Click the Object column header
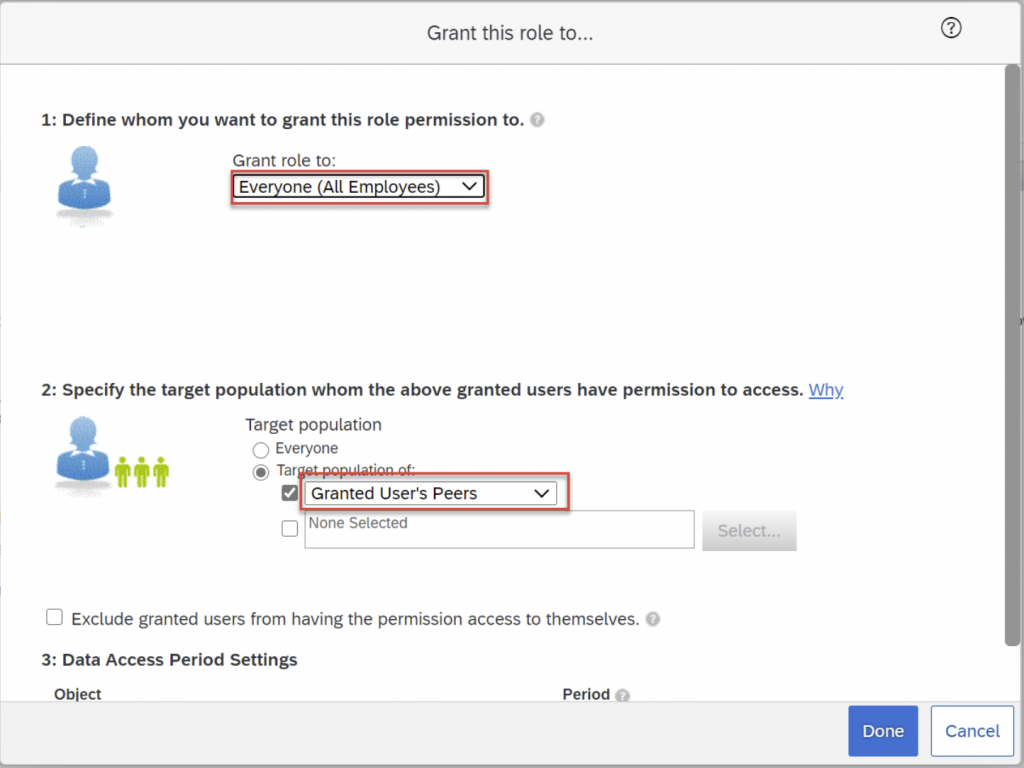1024x768 pixels. click(x=78, y=694)
